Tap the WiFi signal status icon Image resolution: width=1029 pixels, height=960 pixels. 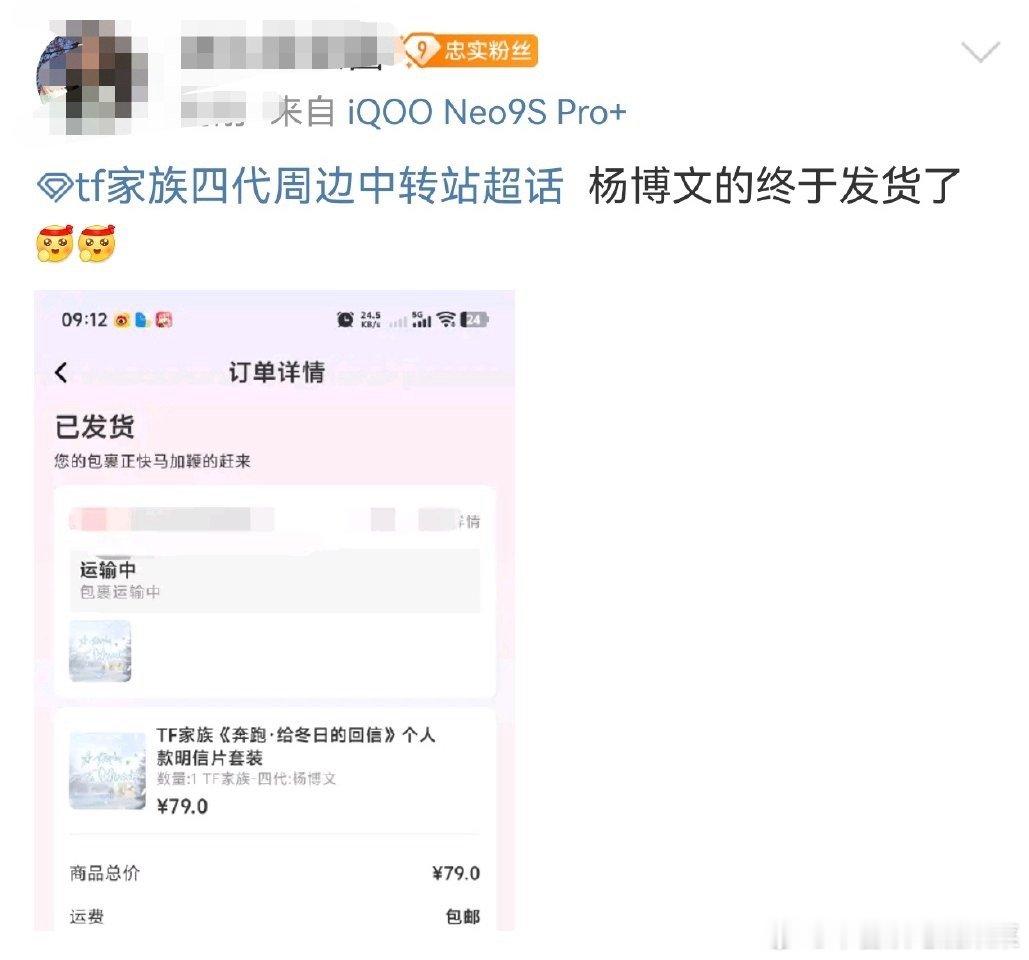(x=446, y=320)
